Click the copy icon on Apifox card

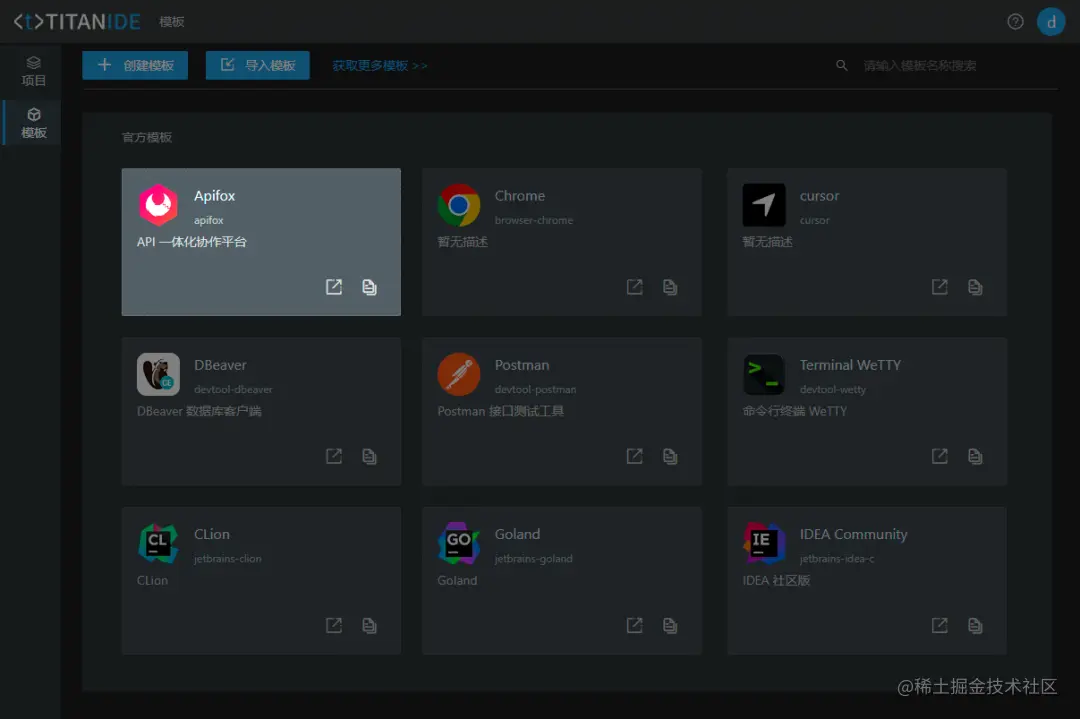pos(369,286)
